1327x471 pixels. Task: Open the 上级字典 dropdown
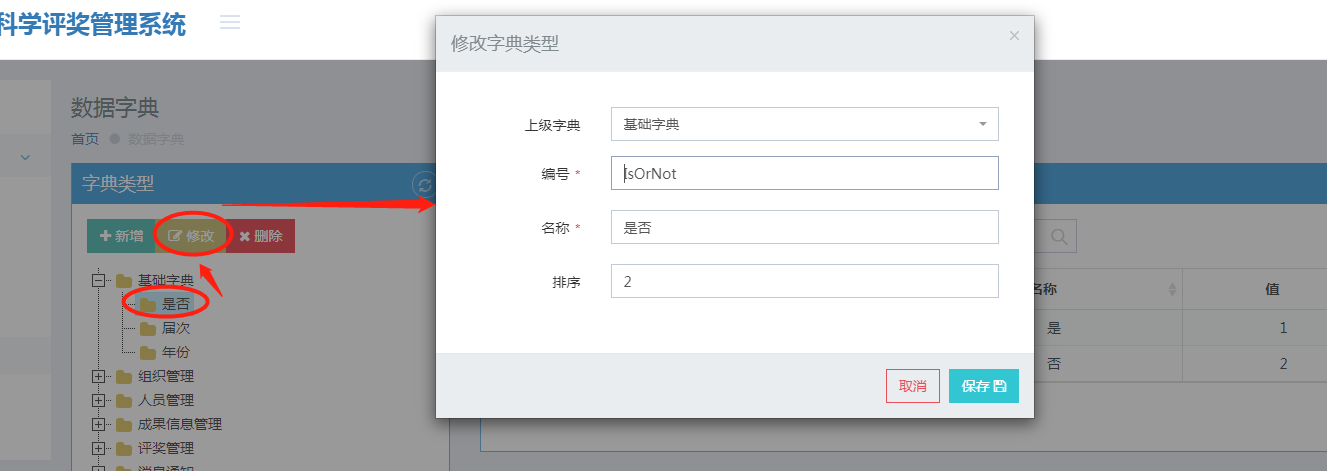[805, 124]
